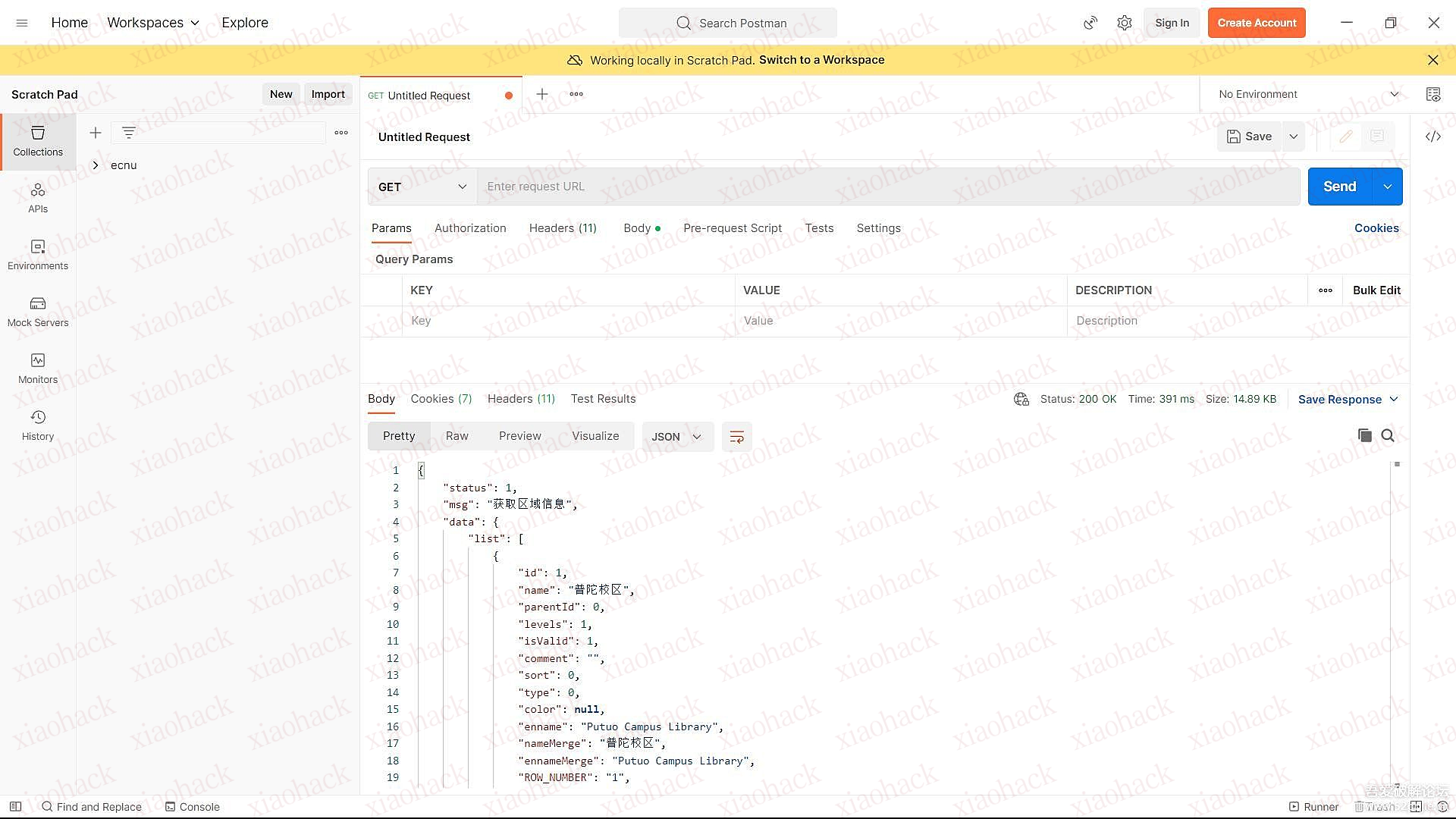Open the GET method dropdown
This screenshot has height=819, width=1456.
tap(422, 187)
